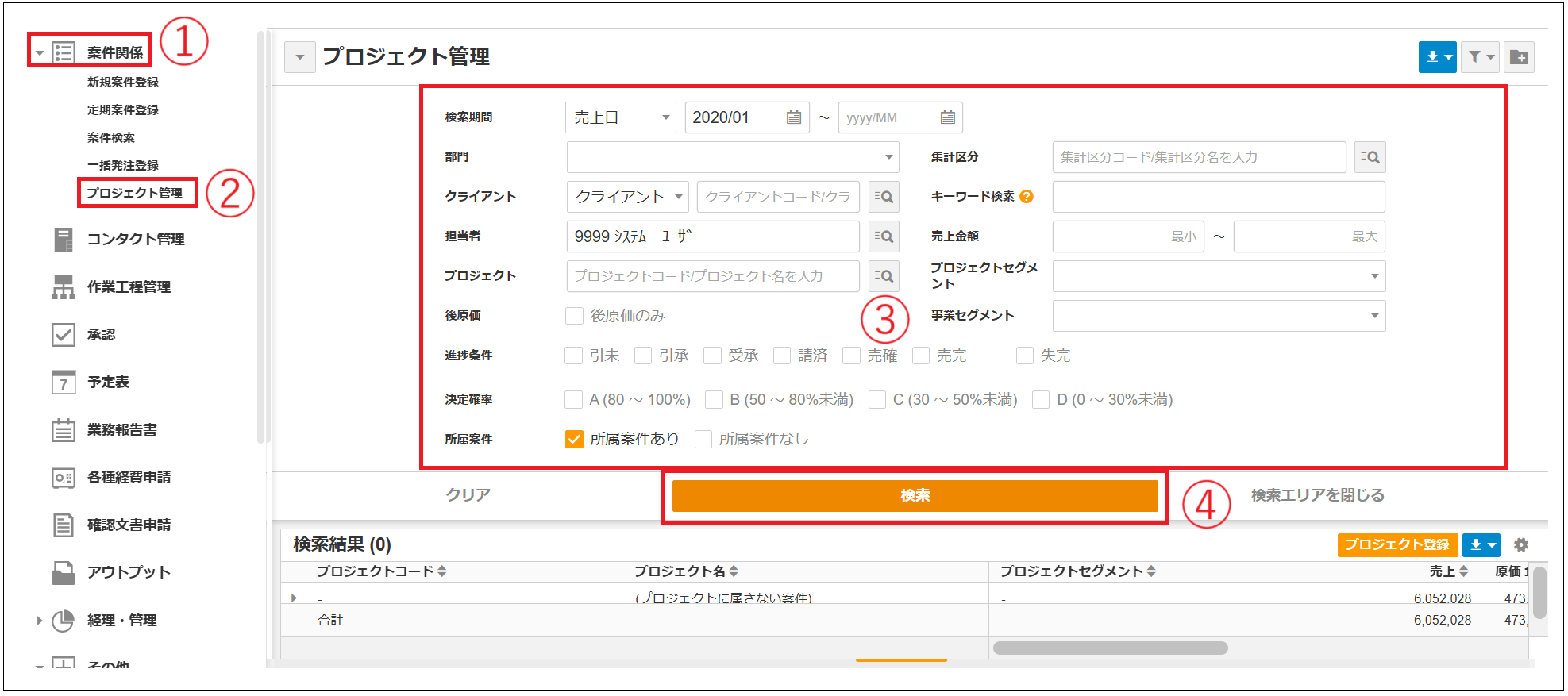Open the search results settings gear
1568x696 pixels.
pyautogui.click(x=1520, y=545)
